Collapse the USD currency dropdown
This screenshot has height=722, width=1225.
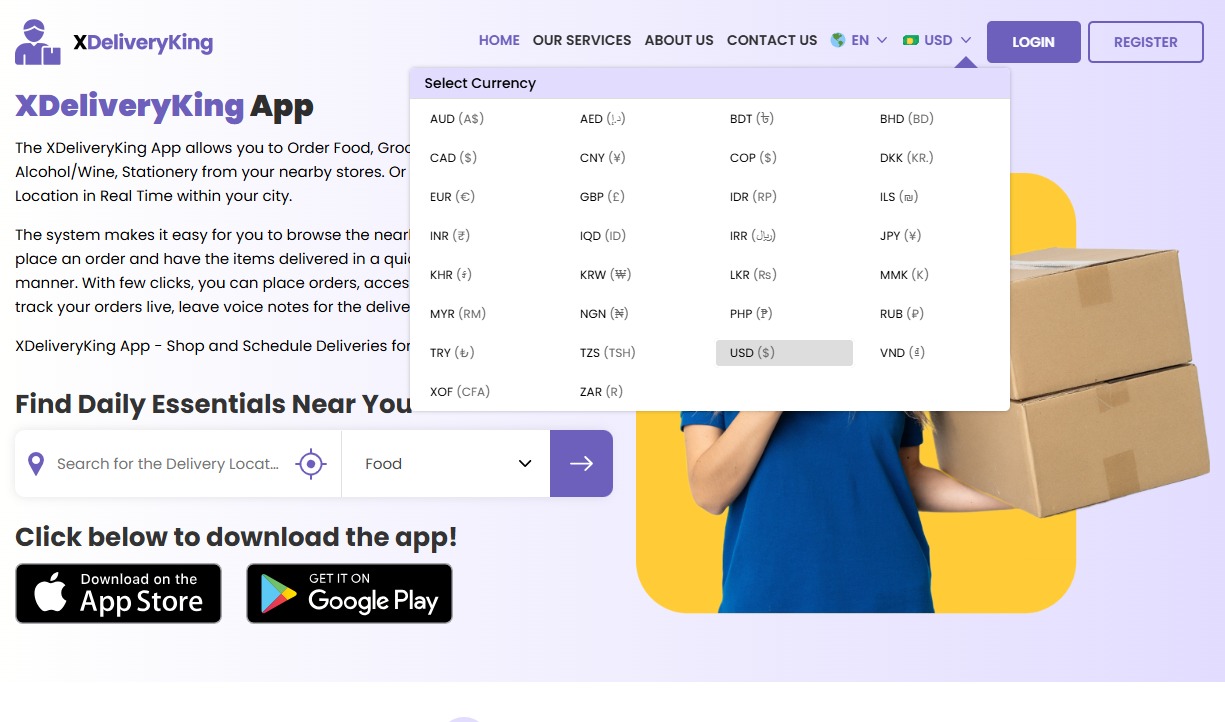coord(938,41)
